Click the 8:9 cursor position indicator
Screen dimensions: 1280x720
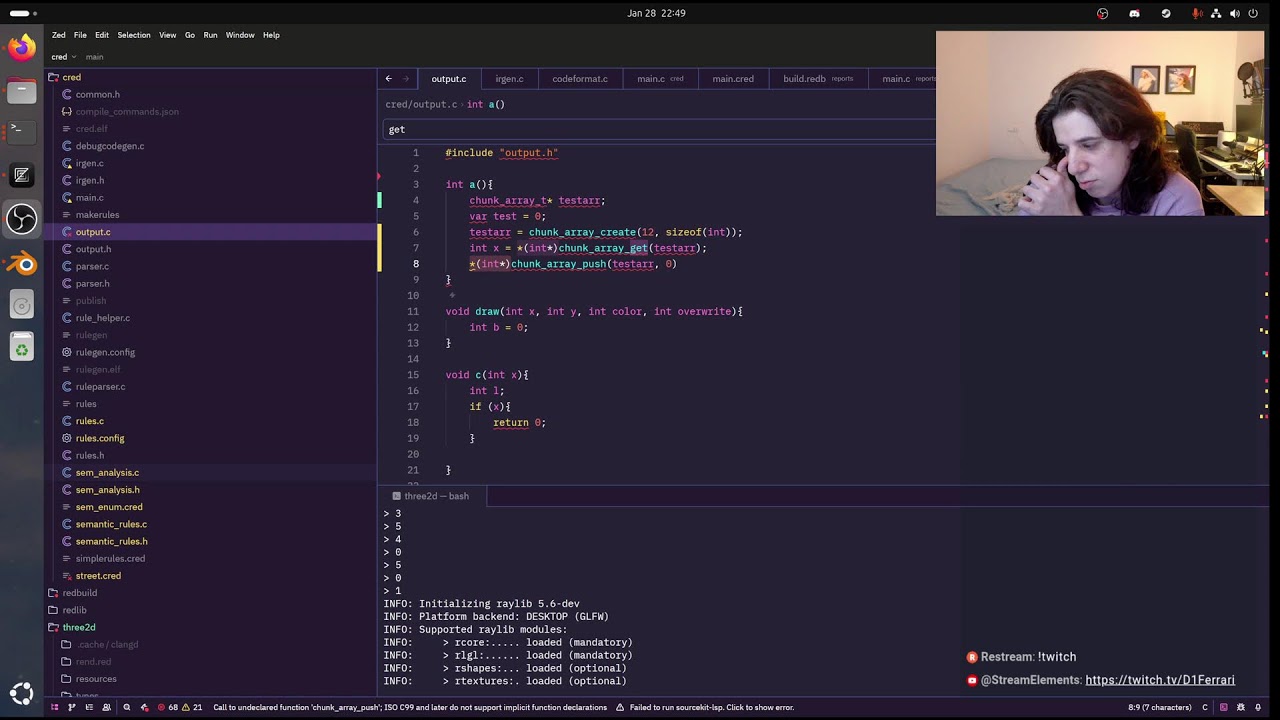[x=1158, y=707]
